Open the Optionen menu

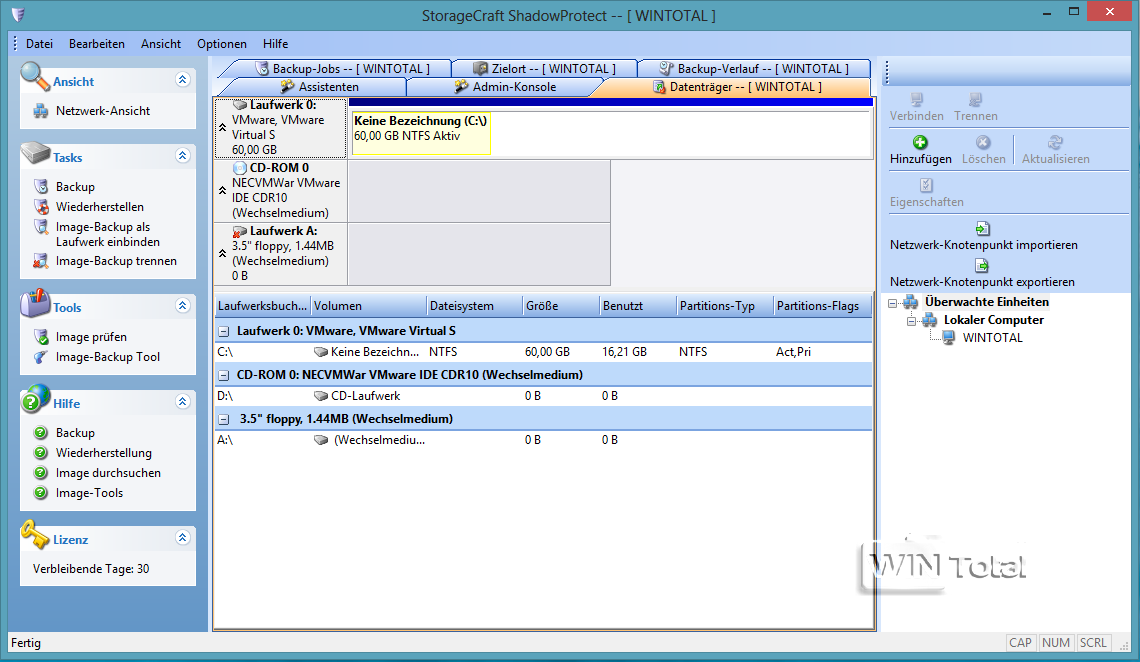222,44
